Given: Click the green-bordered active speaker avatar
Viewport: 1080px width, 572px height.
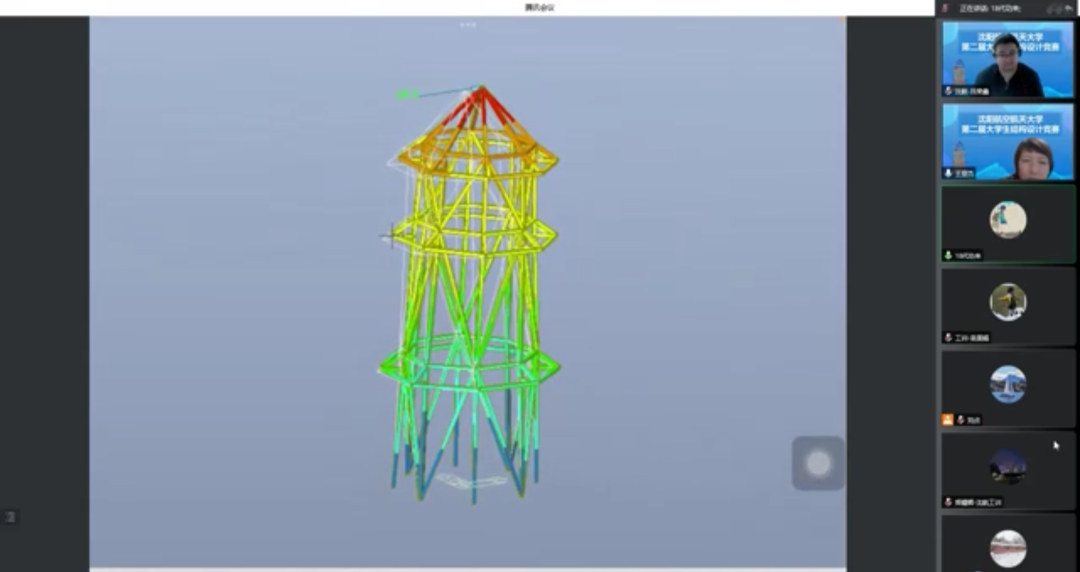Looking at the screenshot, I should coord(1008,219).
